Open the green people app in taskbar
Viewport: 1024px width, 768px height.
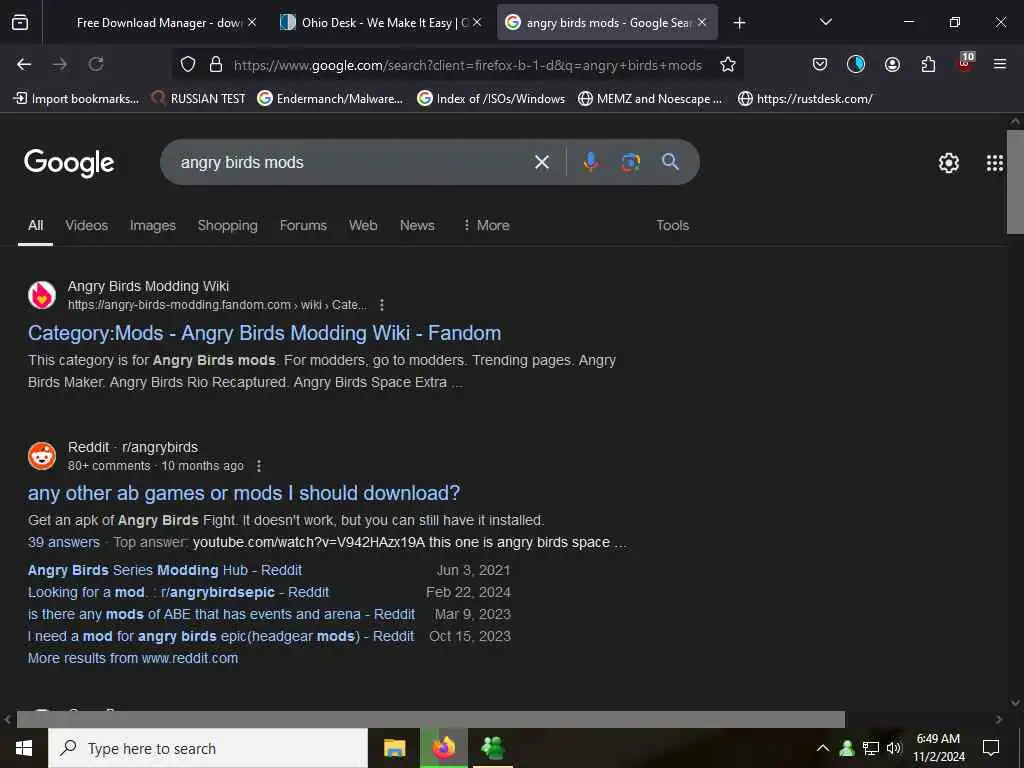[x=492, y=748]
